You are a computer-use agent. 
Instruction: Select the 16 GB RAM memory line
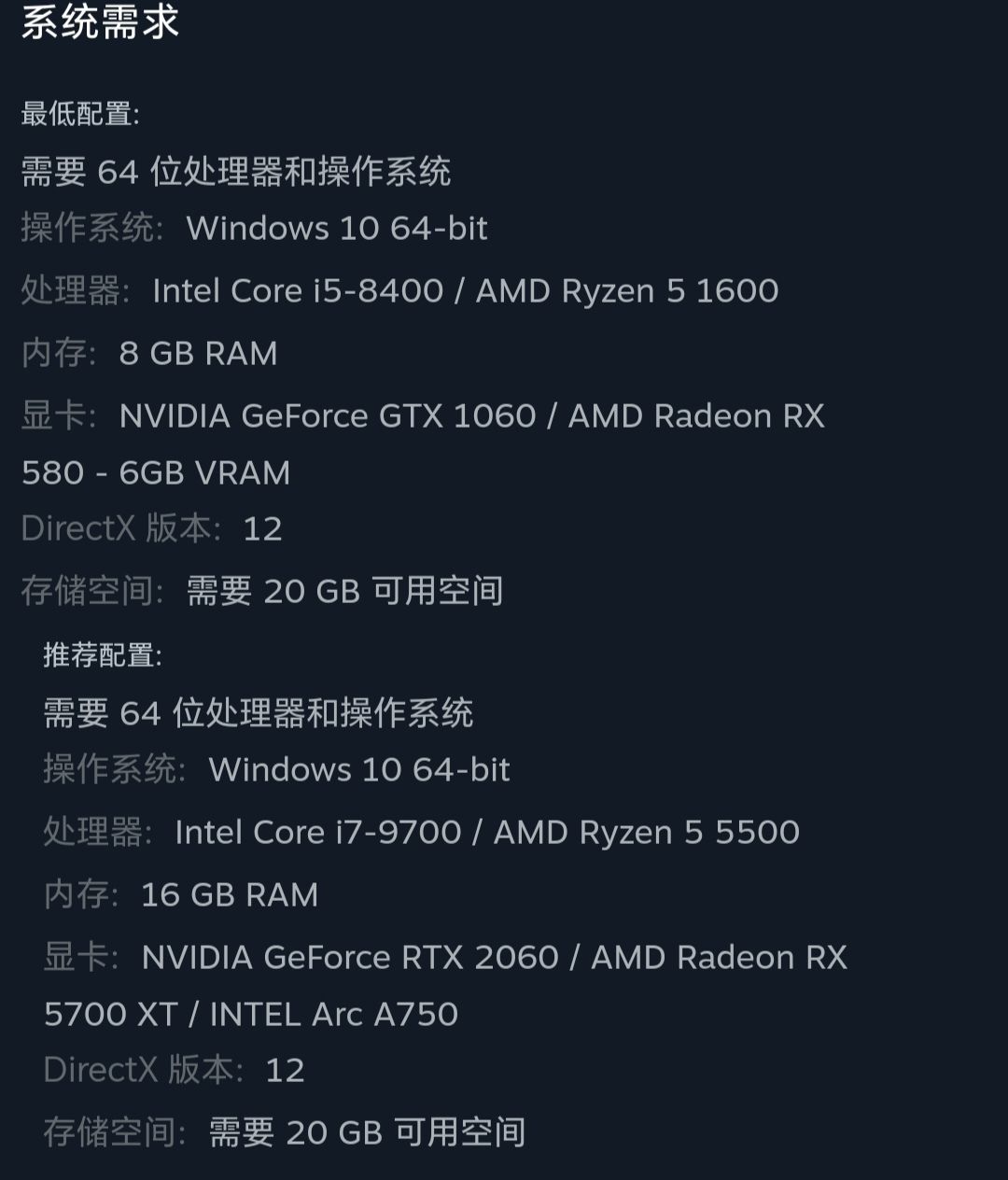(230, 895)
